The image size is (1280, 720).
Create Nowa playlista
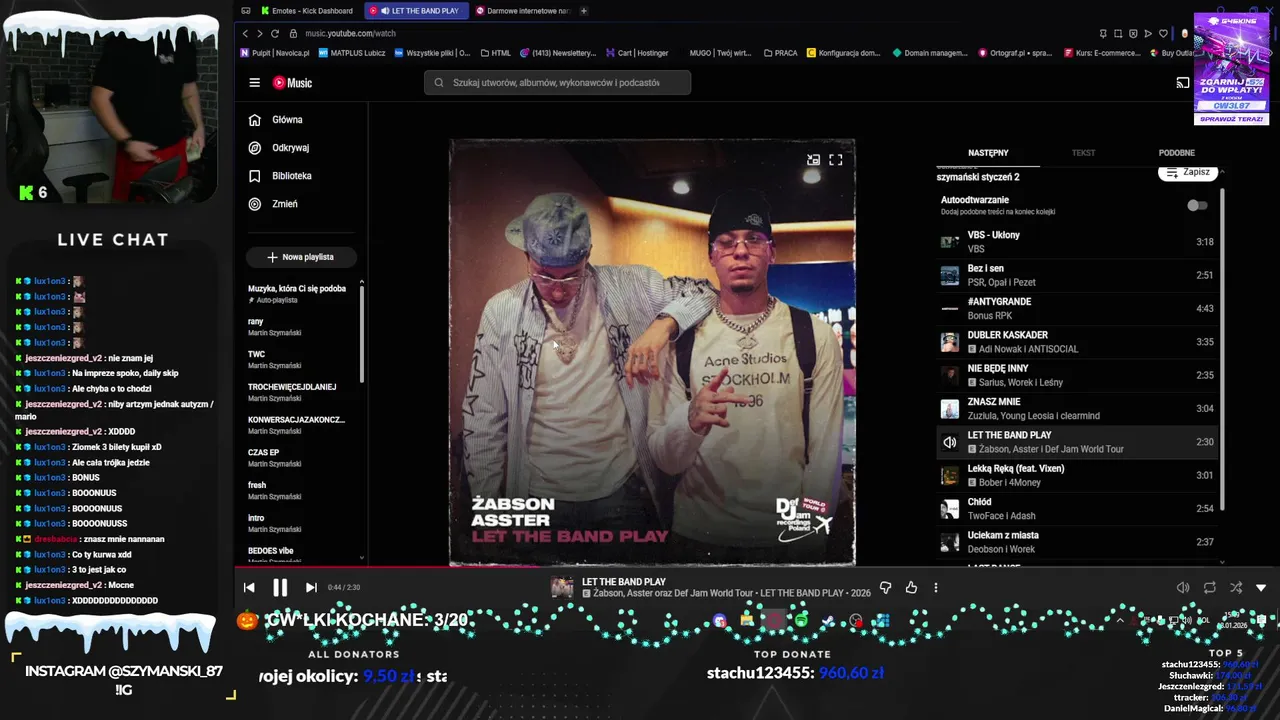point(301,257)
